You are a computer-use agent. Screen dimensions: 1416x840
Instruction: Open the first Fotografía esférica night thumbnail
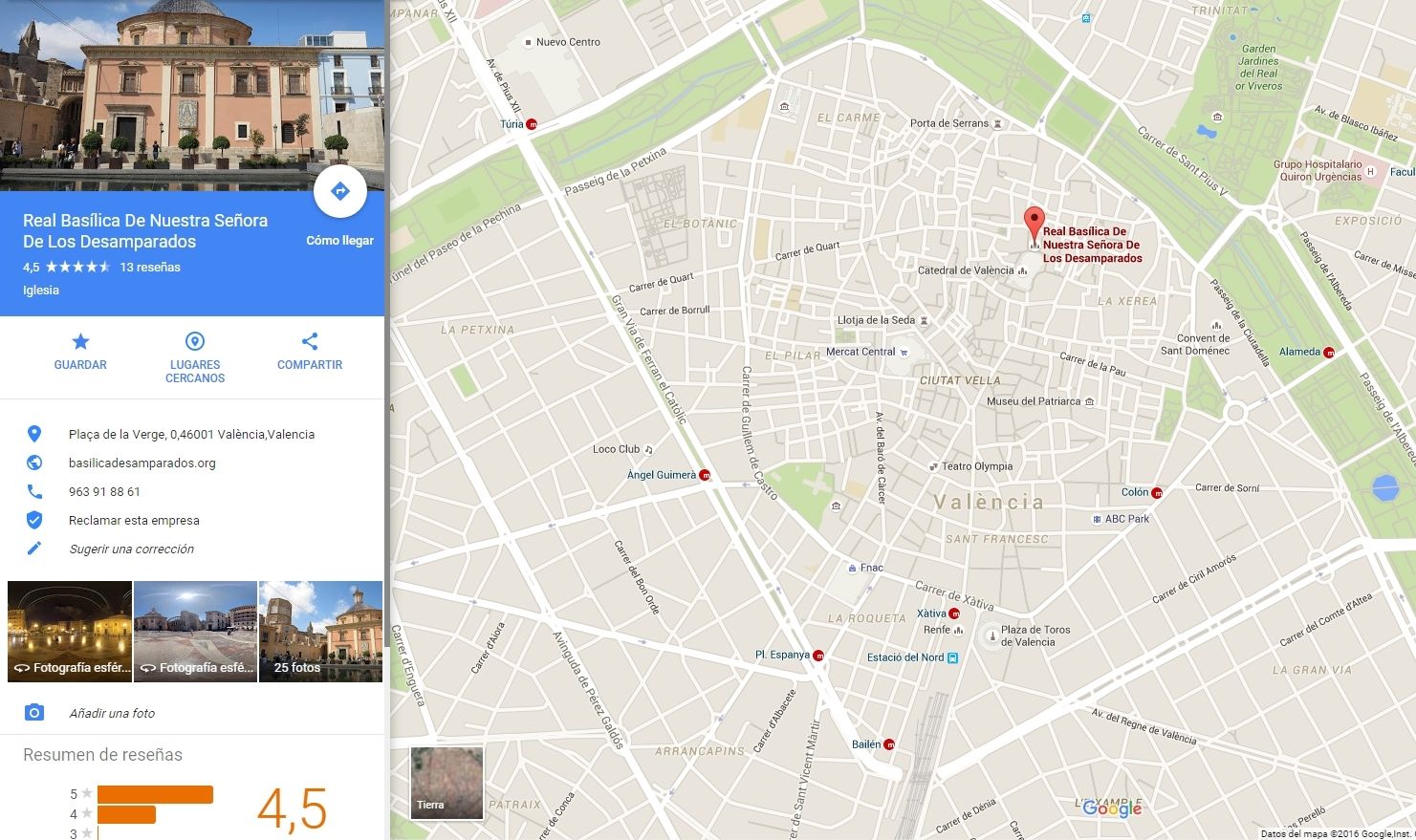[x=70, y=632]
